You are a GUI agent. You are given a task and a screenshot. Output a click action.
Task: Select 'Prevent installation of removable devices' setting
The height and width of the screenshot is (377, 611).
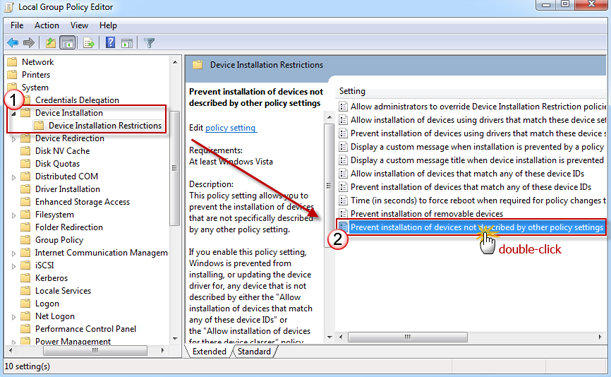tap(427, 214)
